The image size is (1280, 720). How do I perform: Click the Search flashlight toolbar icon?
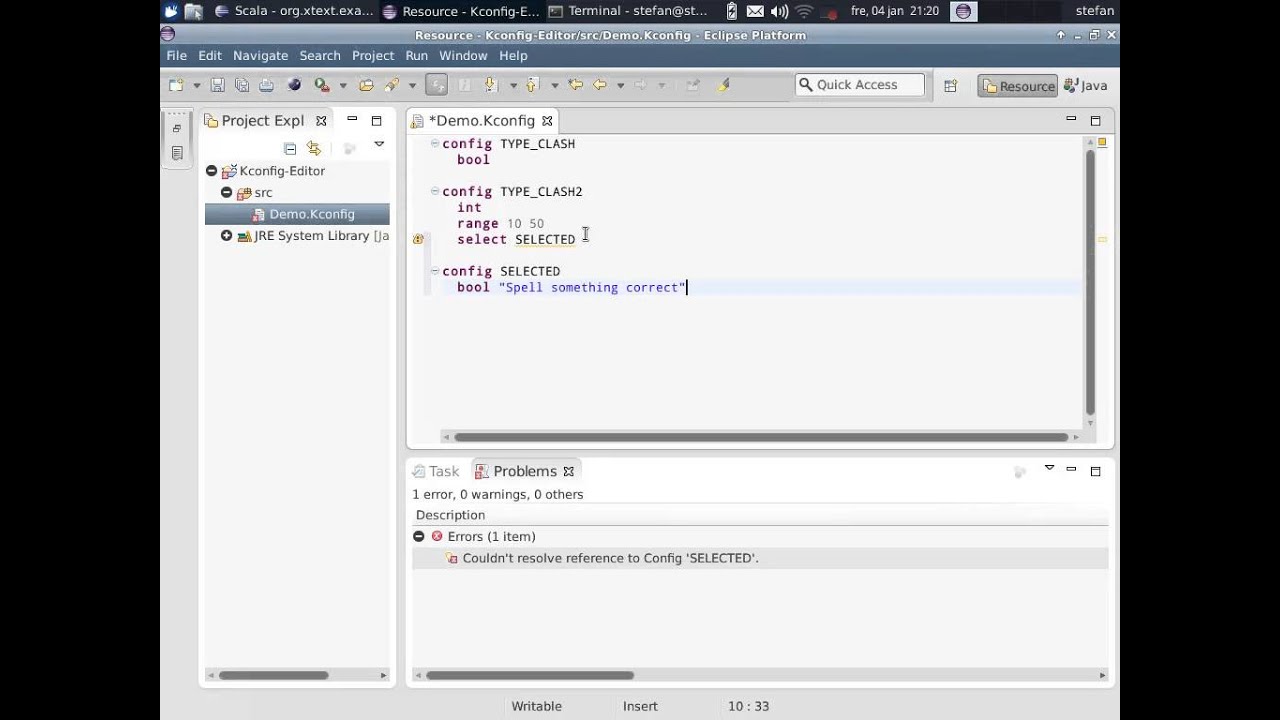point(391,86)
